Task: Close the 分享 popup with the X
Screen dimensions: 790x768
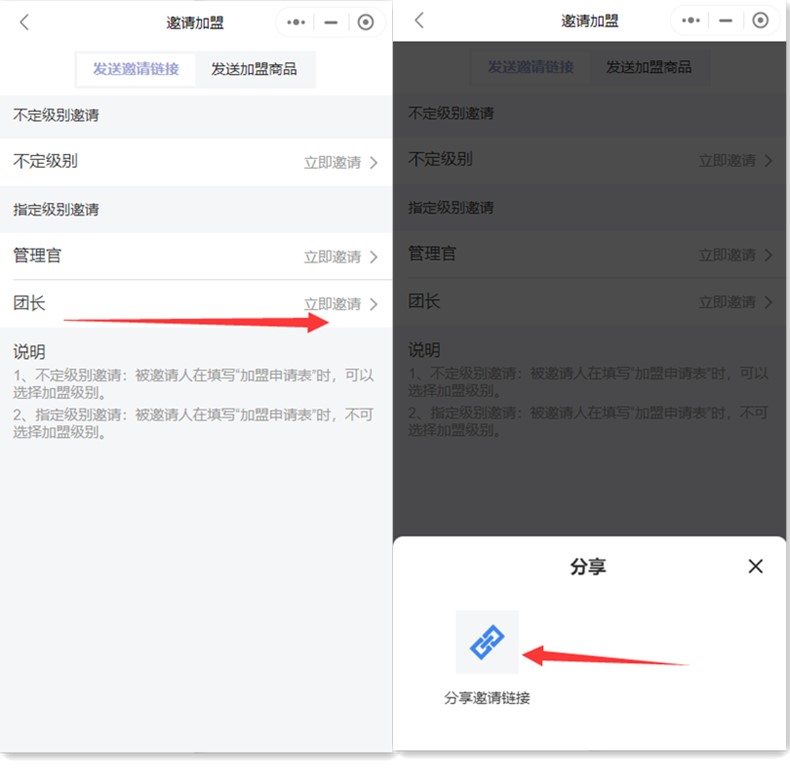Action: click(755, 567)
